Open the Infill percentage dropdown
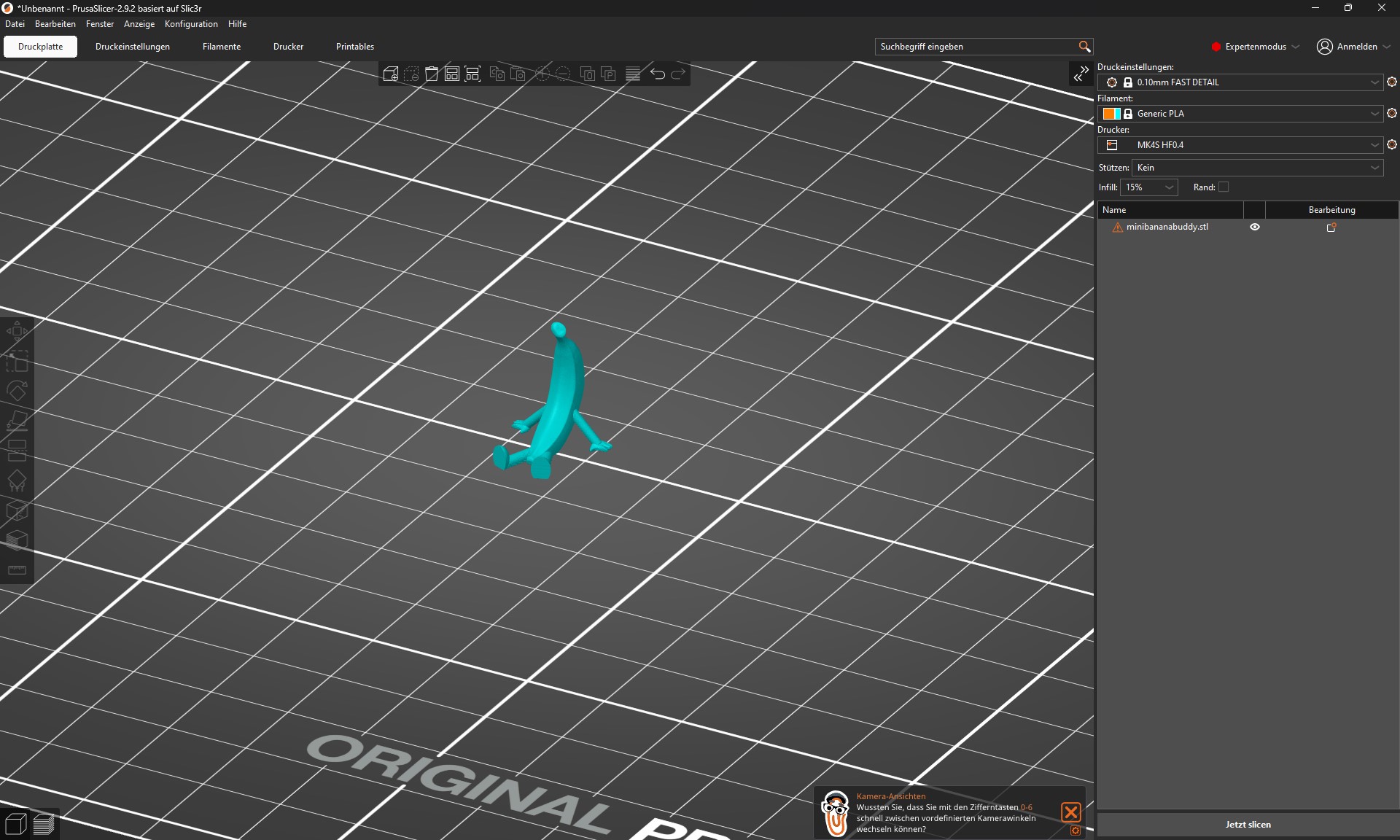 pyautogui.click(x=1148, y=187)
